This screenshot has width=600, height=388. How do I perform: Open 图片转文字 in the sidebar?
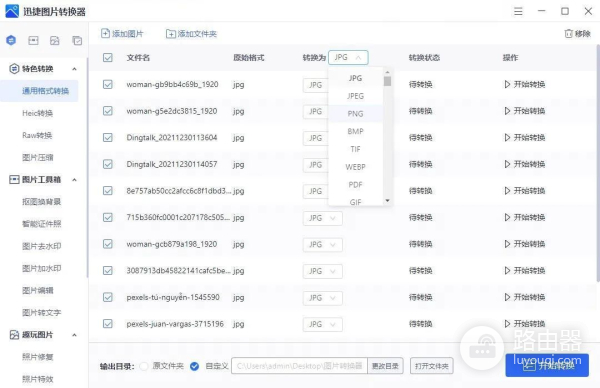pos(41,313)
